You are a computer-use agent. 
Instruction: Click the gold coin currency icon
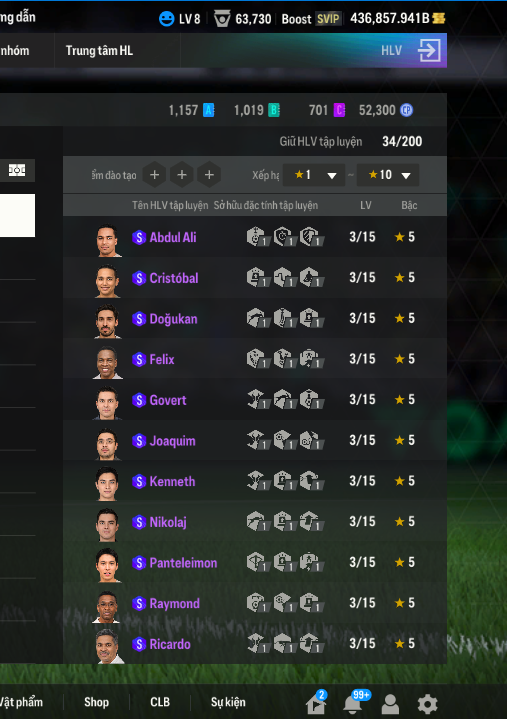coord(439,18)
